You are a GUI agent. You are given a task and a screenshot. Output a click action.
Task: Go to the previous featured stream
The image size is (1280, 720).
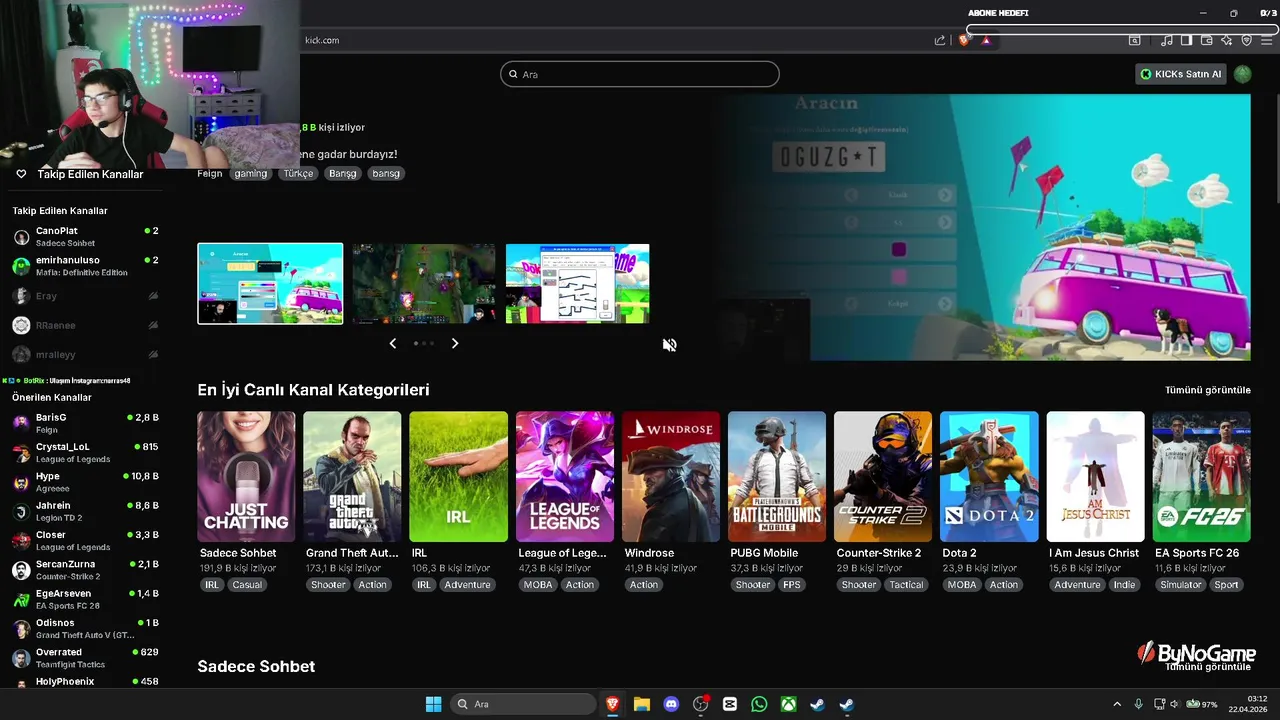[392, 343]
